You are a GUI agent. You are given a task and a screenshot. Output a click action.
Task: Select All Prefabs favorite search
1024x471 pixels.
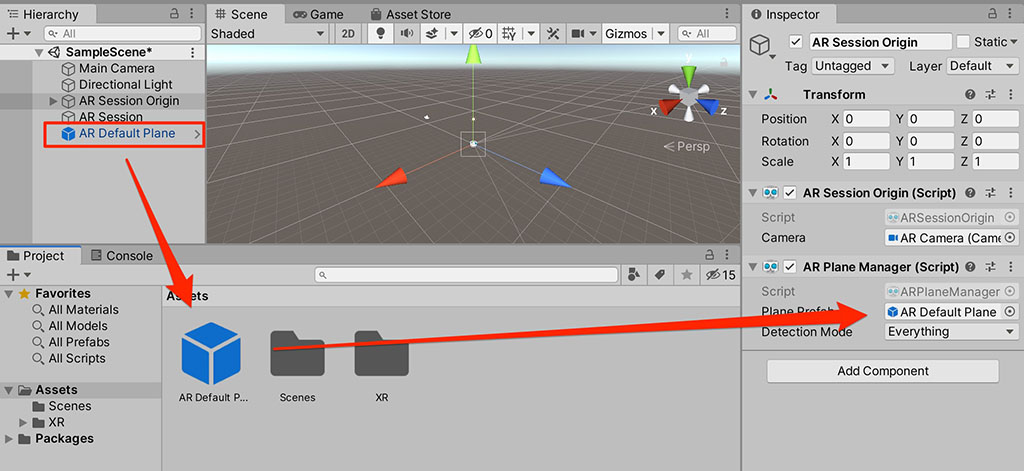coord(79,342)
